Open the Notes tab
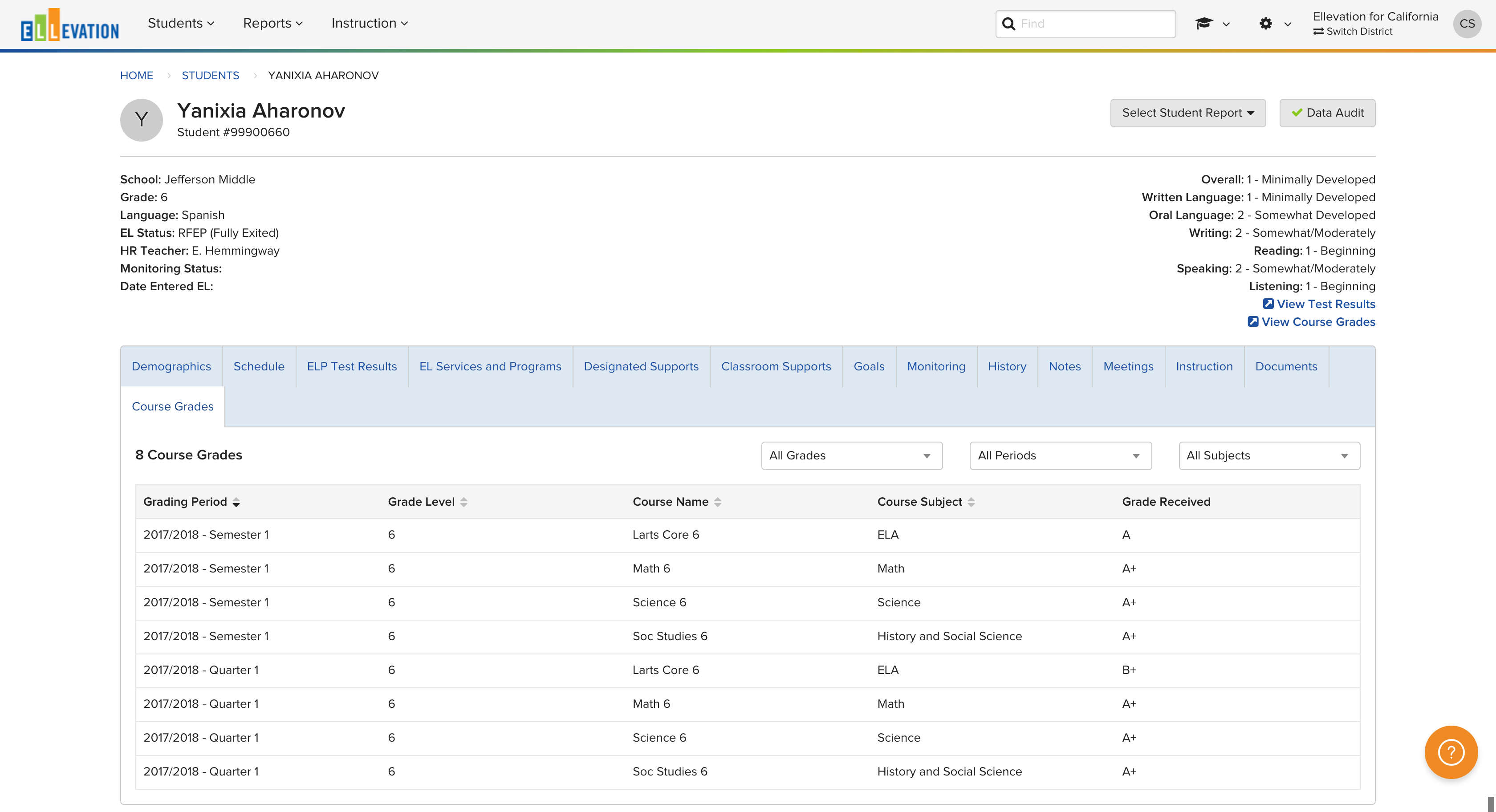1496x812 pixels. (1065, 366)
